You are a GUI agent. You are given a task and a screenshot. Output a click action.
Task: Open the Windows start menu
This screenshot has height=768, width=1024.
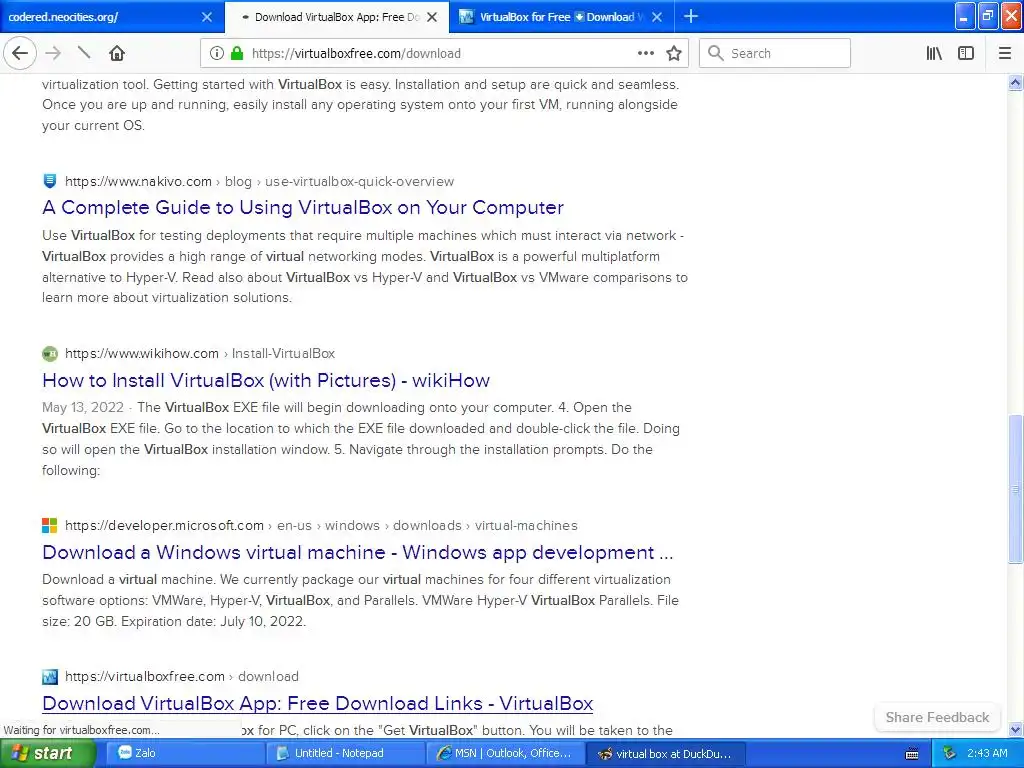47,753
